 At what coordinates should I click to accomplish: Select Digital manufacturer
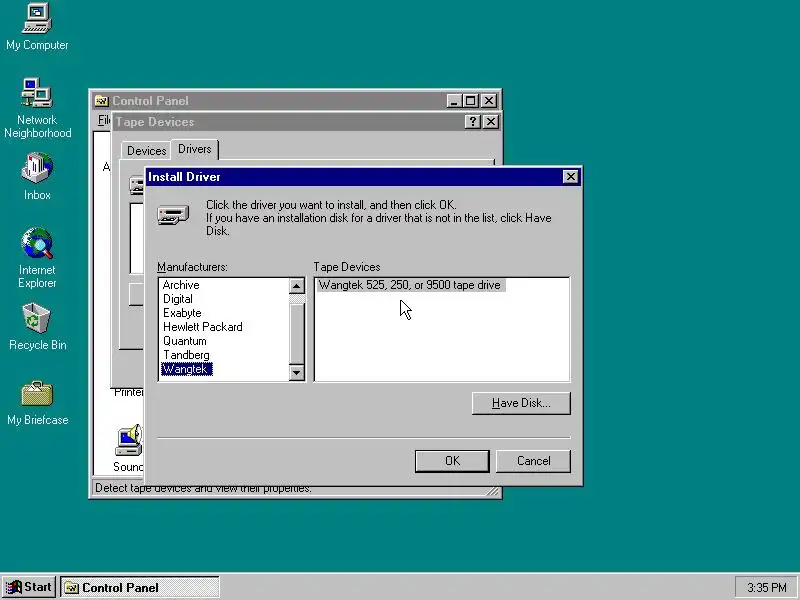coord(178,299)
